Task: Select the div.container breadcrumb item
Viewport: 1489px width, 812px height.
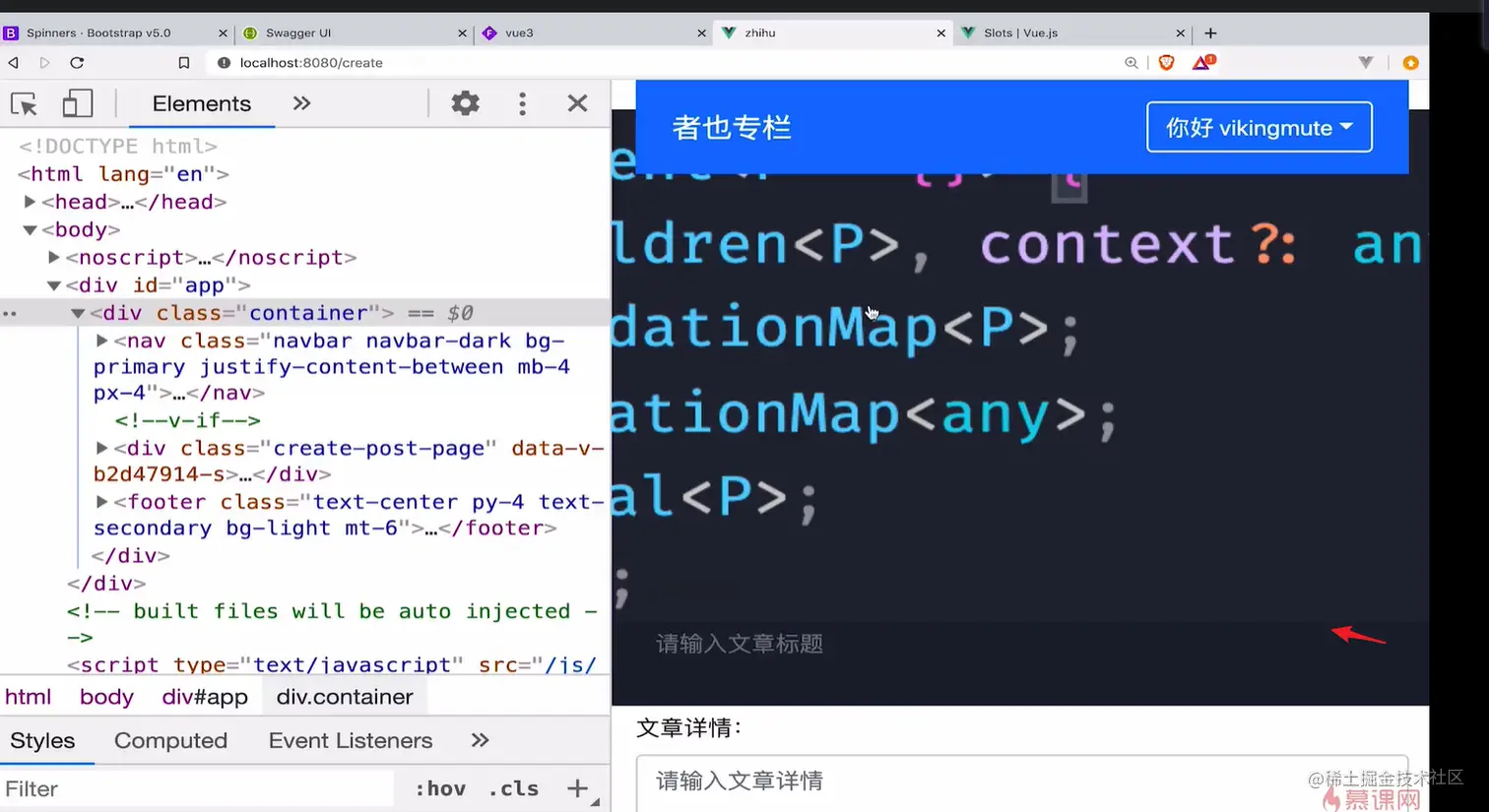Action: click(345, 697)
